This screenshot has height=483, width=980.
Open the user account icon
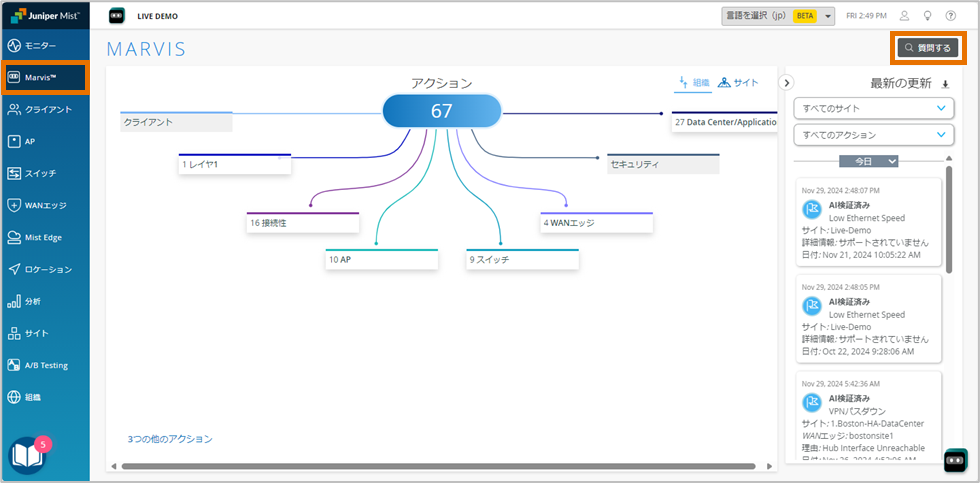pyautogui.click(x=904, y=16)
